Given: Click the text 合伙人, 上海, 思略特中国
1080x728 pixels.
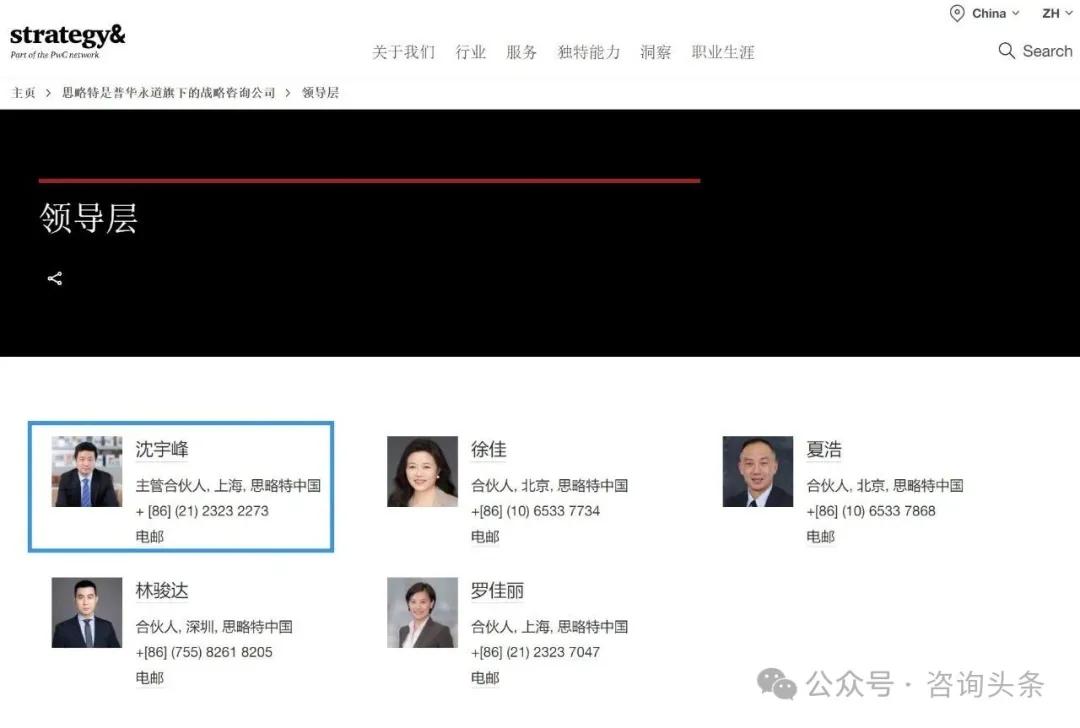Looking at the screenshot, I should coord(550,627).
